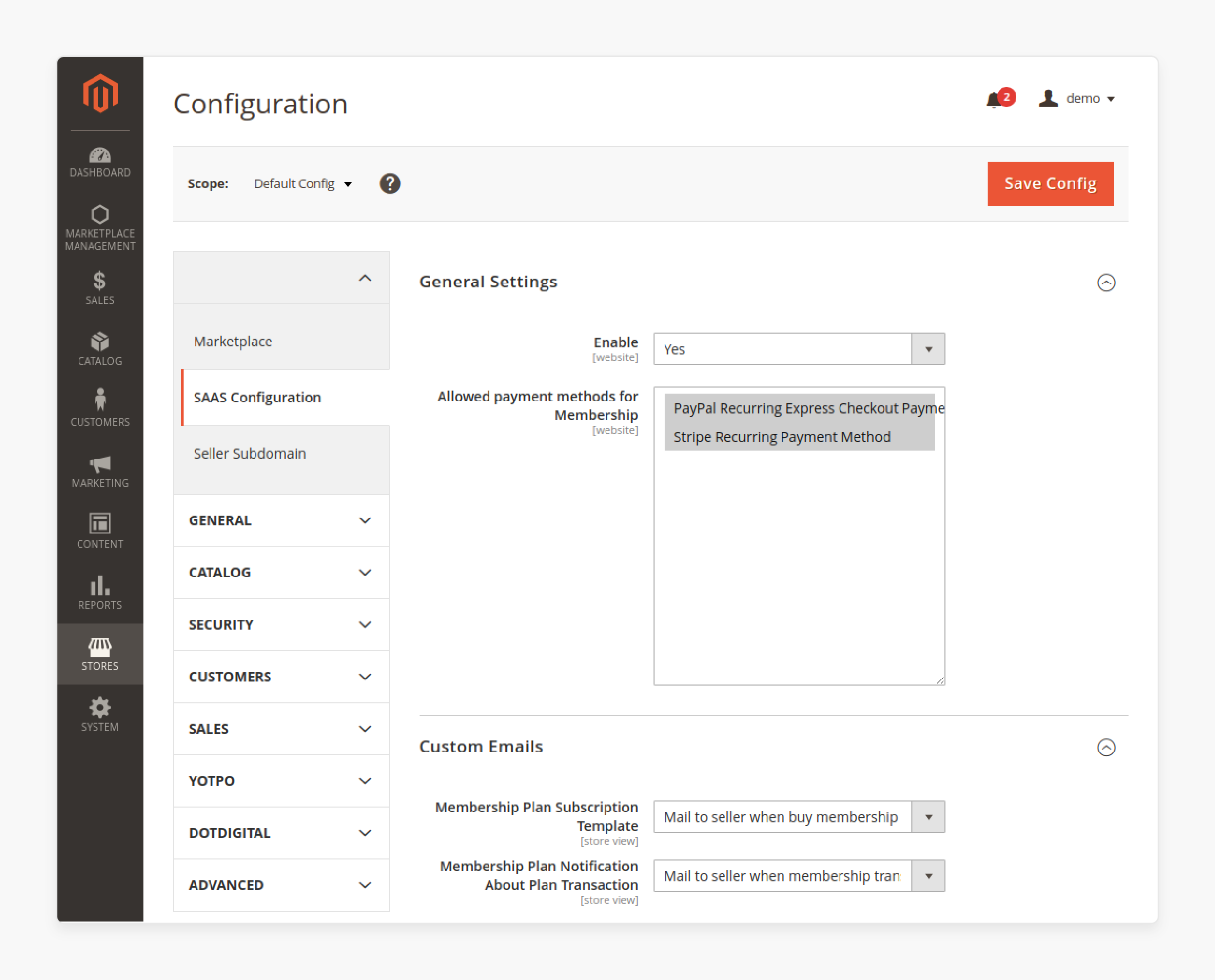Click the demo user avatar icon

1048,98
